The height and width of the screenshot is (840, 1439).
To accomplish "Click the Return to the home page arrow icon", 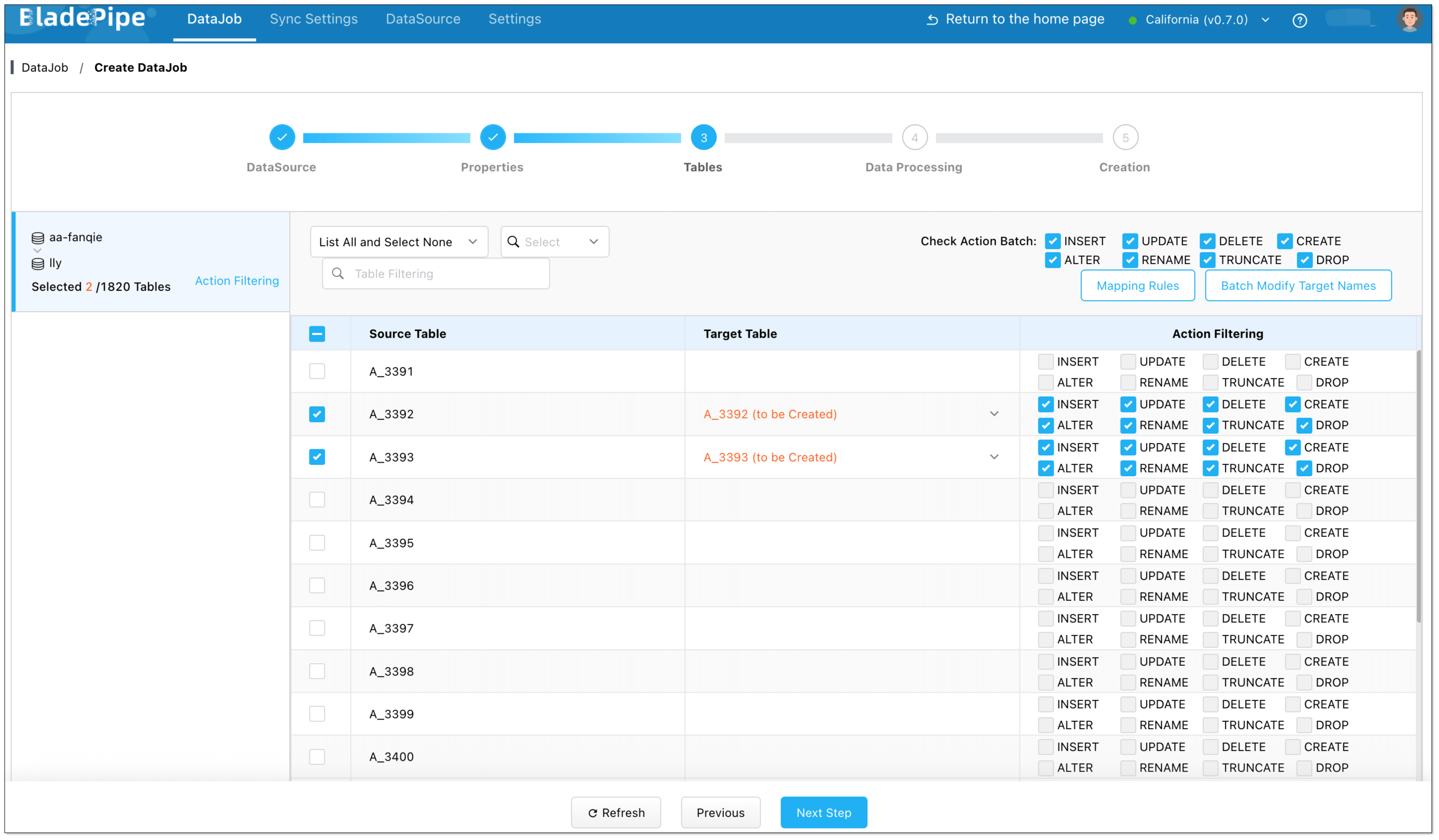I will [x=932, y=20].
